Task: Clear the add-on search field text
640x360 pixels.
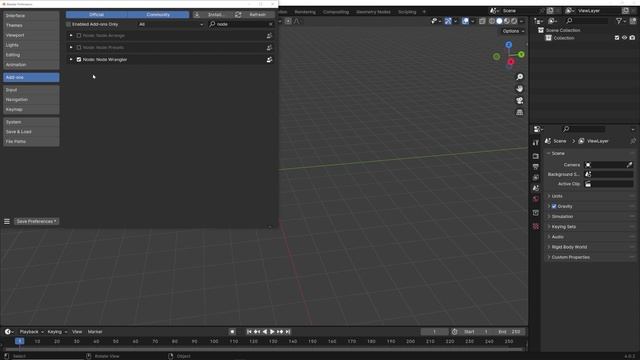Action: (x=270, y=24)
